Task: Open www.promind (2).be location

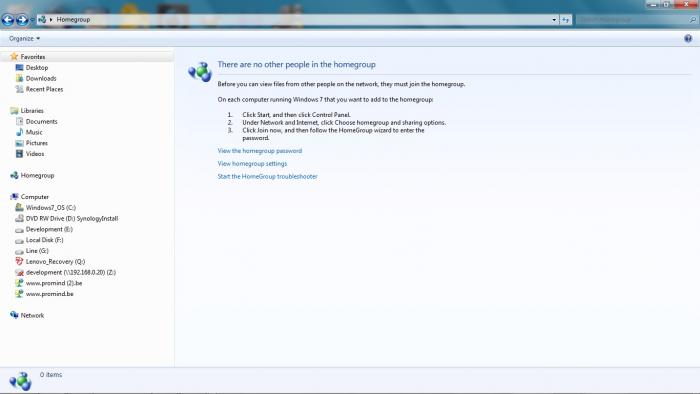Action: [x=54, y=283]
